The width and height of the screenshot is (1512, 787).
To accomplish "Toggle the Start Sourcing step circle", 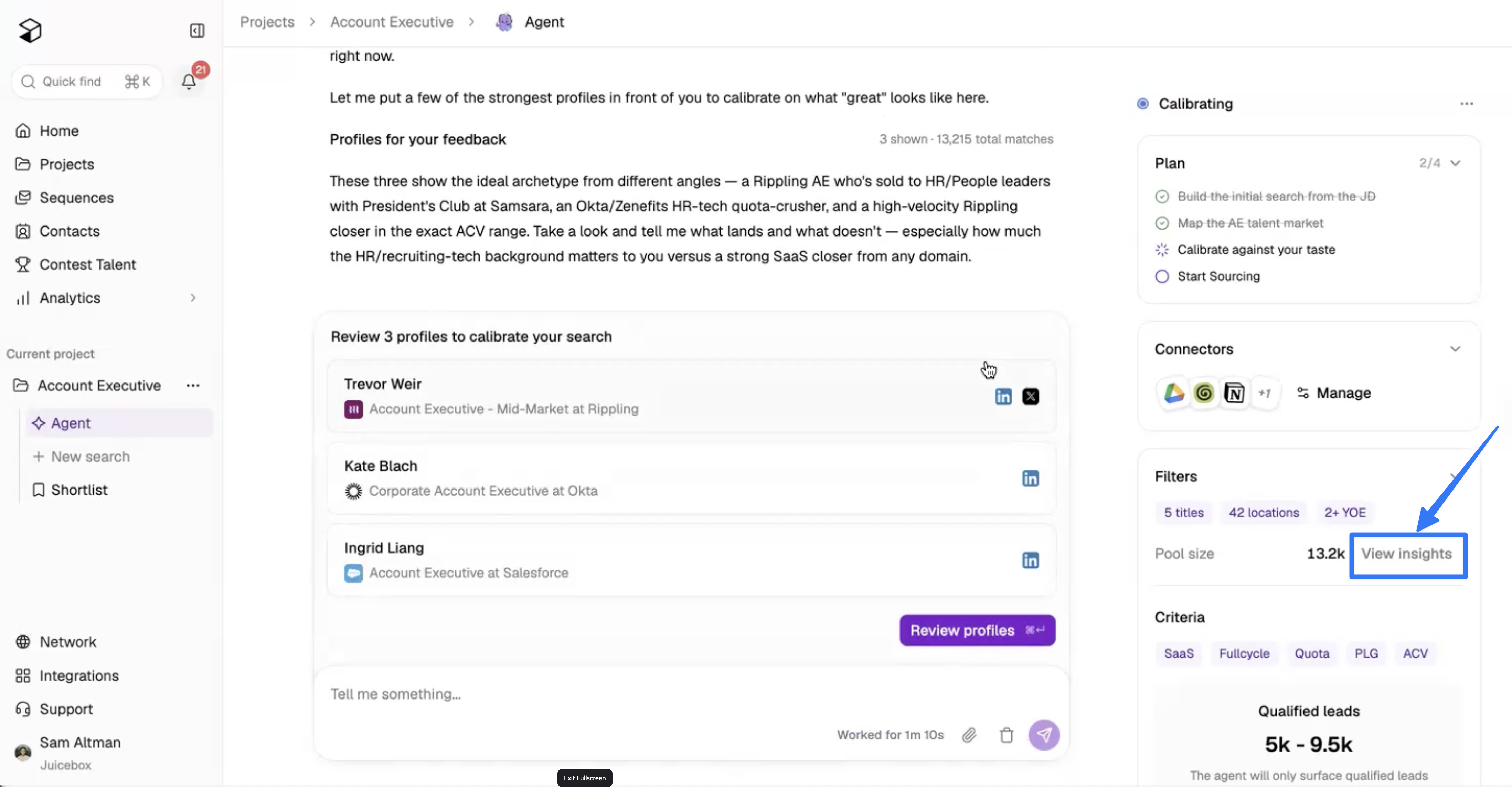I will pos(1162,277).
